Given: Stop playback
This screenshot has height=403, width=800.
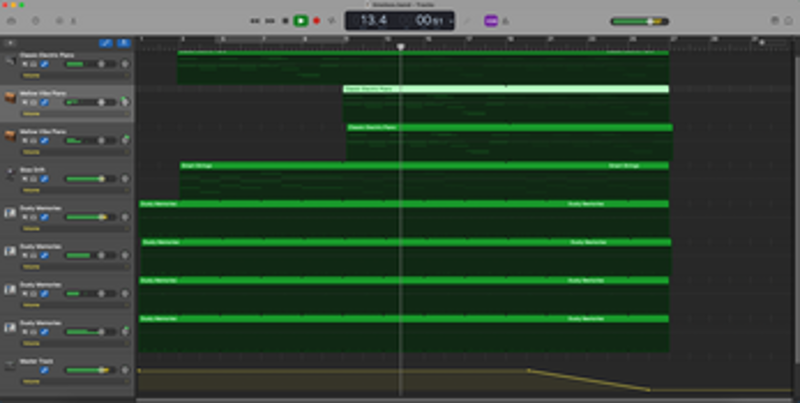Looking at the screenshot, I should [x=286, y=21].
